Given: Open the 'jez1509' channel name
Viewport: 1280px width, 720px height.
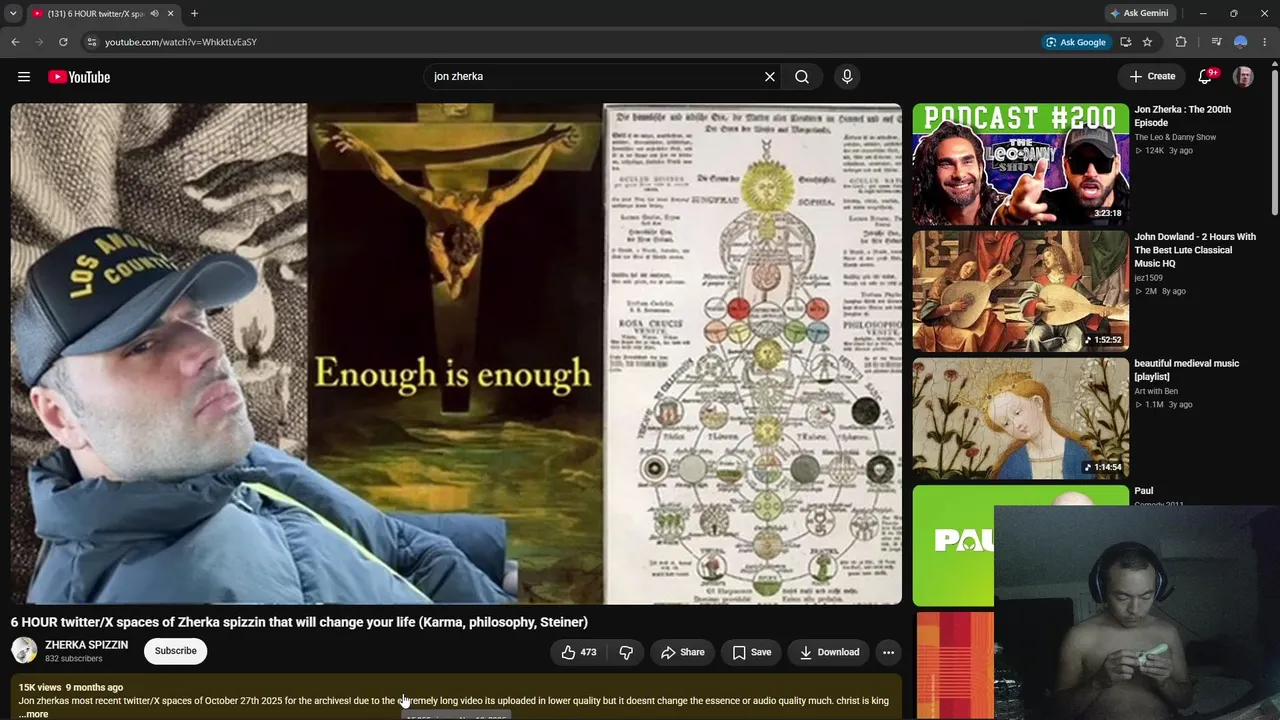Looking at the screenshot, I should point(1148,278).
